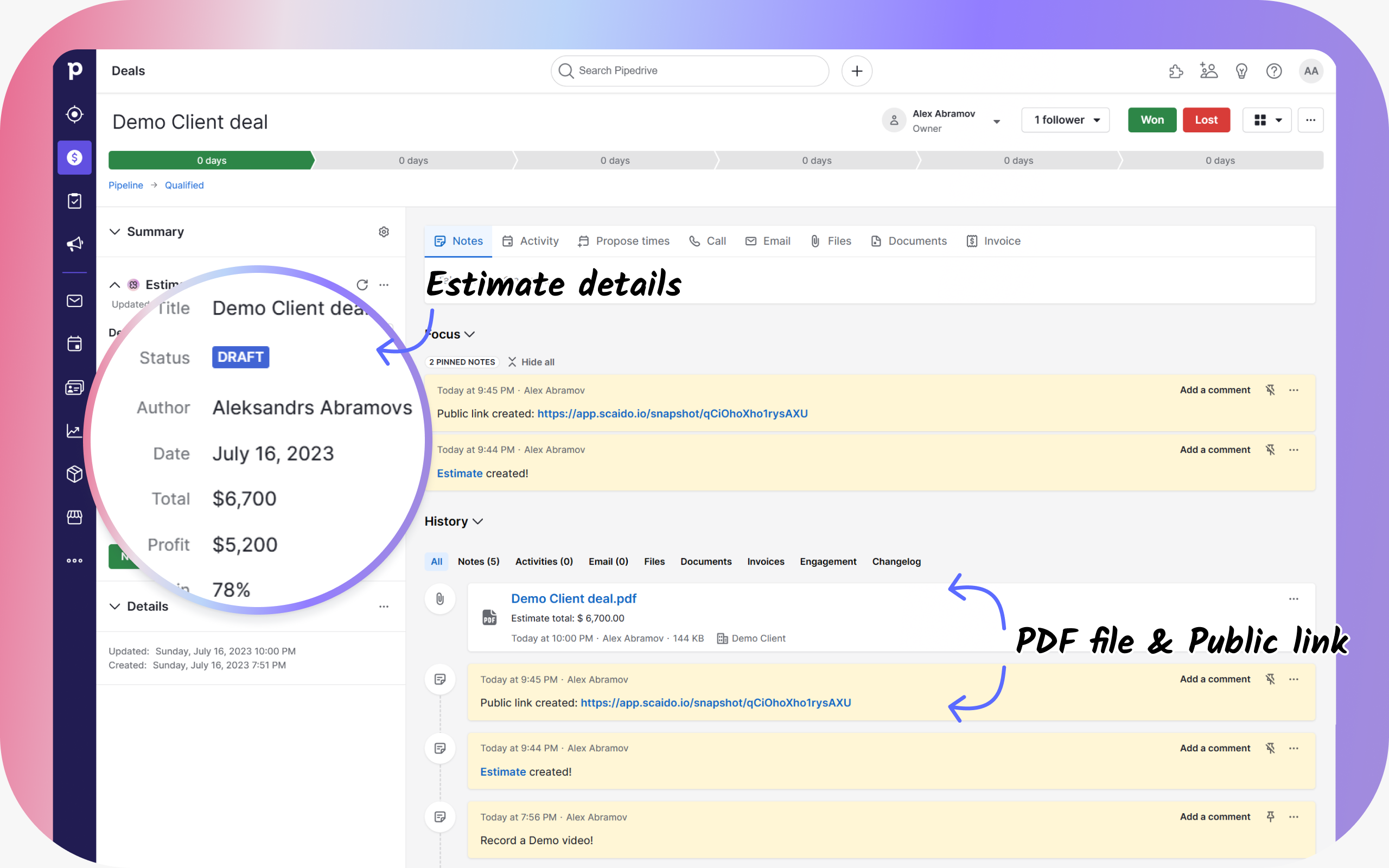Click the Search Pipedrive field
This screenshot has width=1389, height=868.
[689, 71]
